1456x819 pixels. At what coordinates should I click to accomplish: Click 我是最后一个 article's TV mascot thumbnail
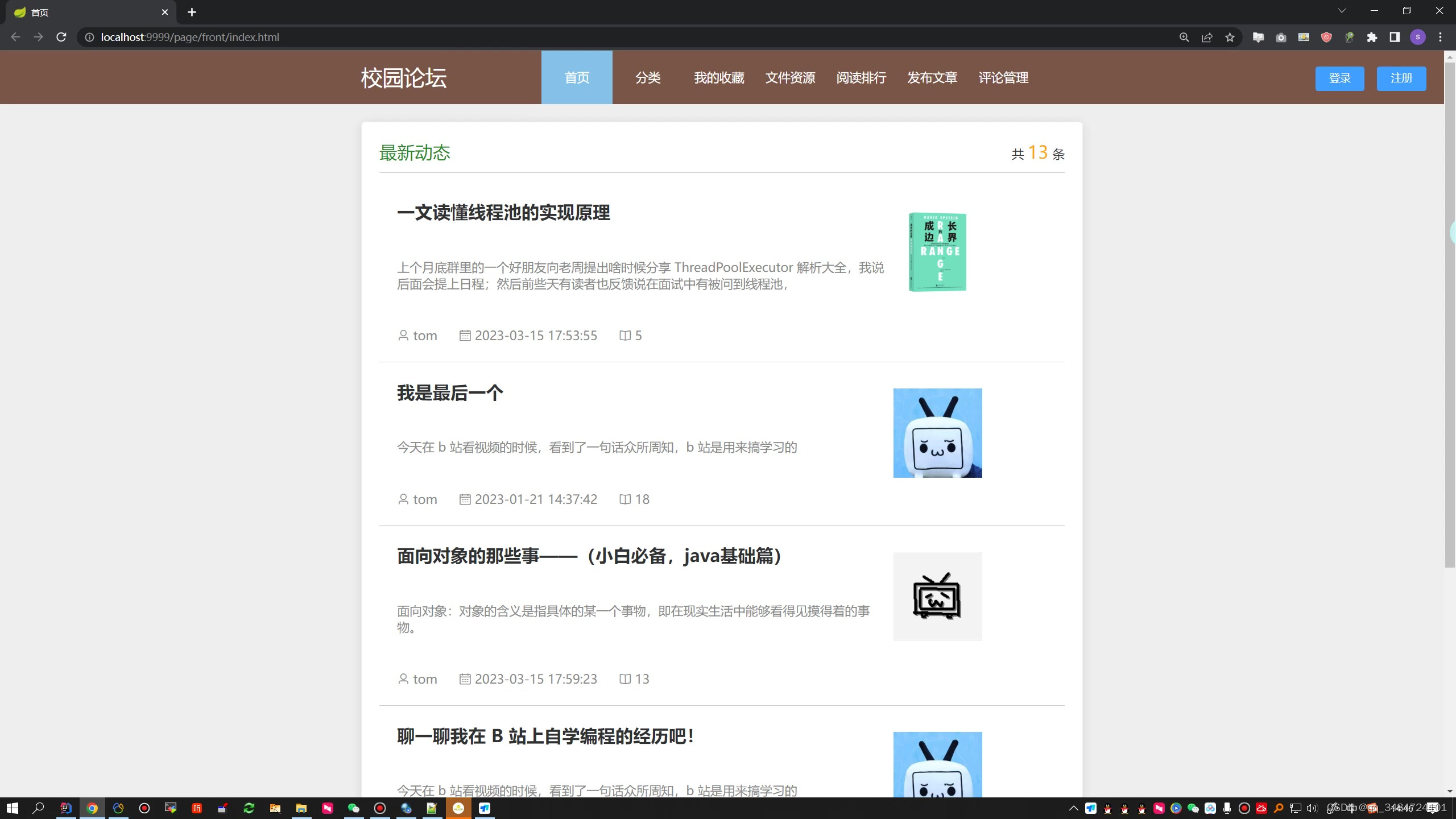click(x=937, y=433)
